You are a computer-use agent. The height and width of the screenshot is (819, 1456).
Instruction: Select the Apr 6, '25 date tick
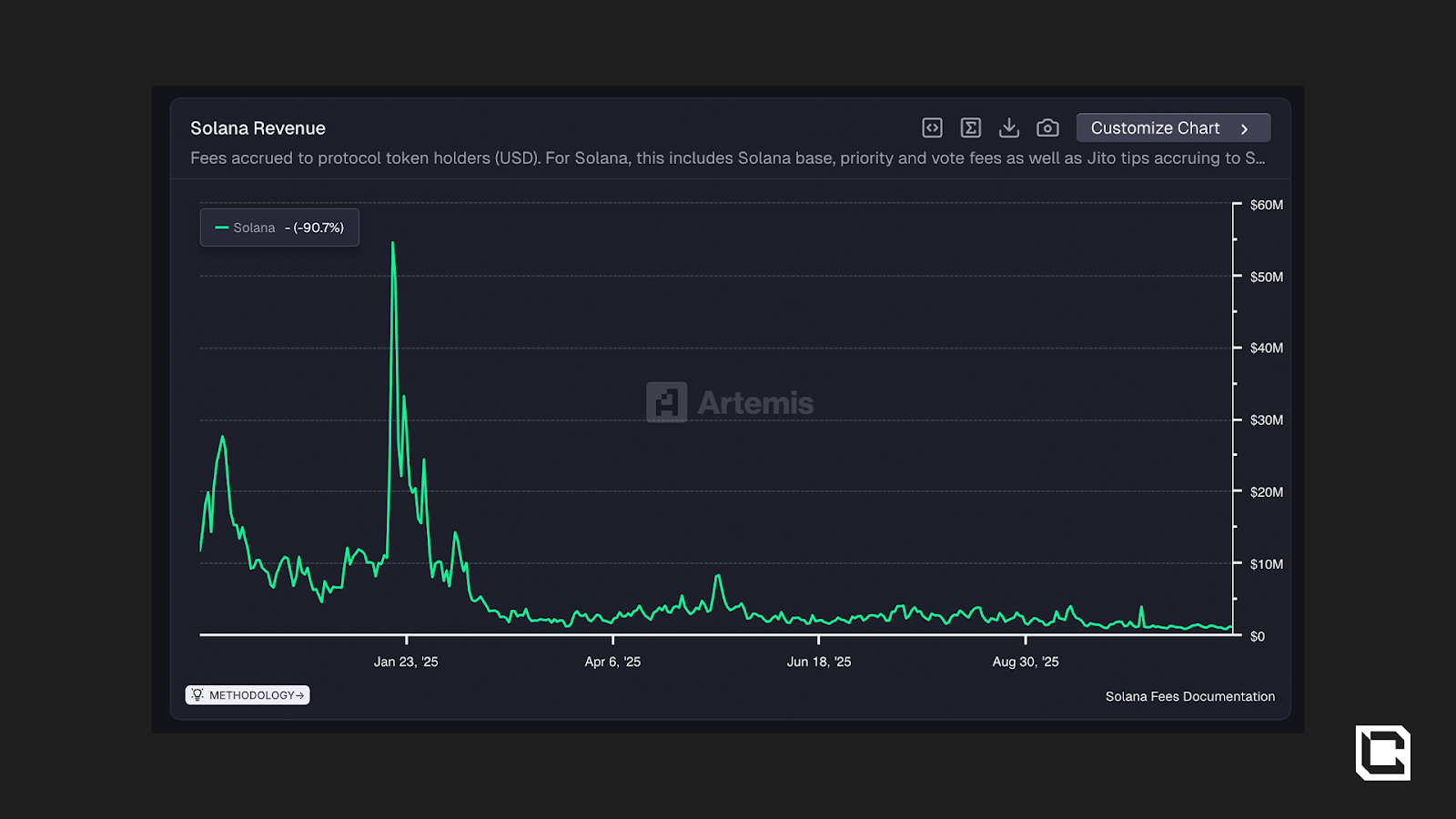click(x=612, y=662)
